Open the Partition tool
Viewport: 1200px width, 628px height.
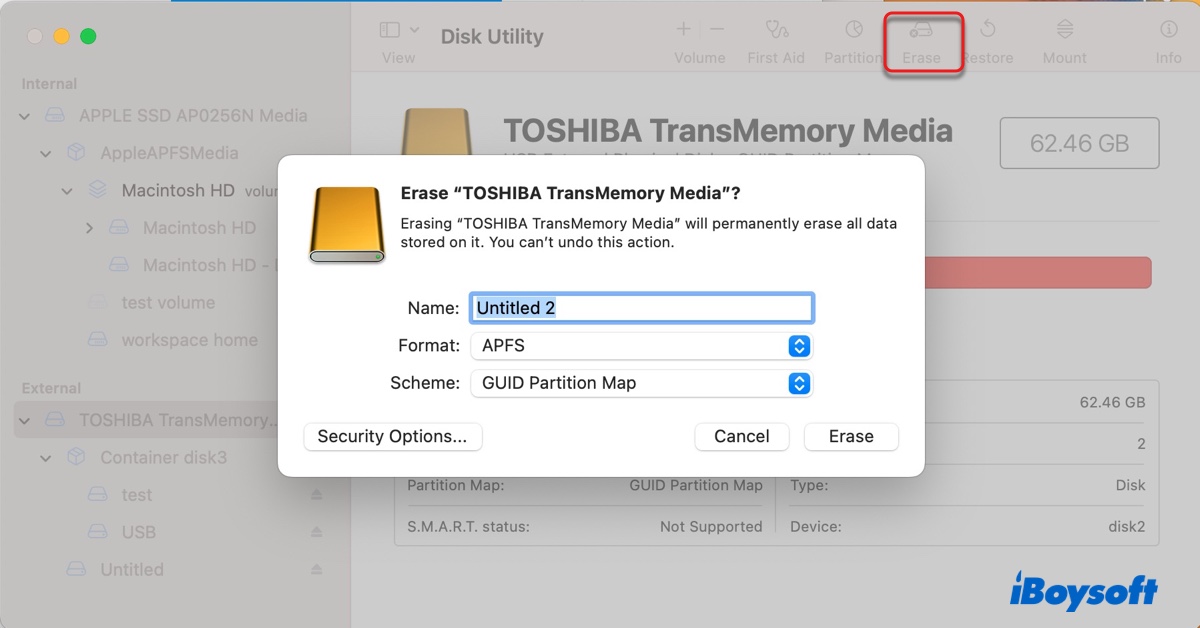tap(853, 40)
